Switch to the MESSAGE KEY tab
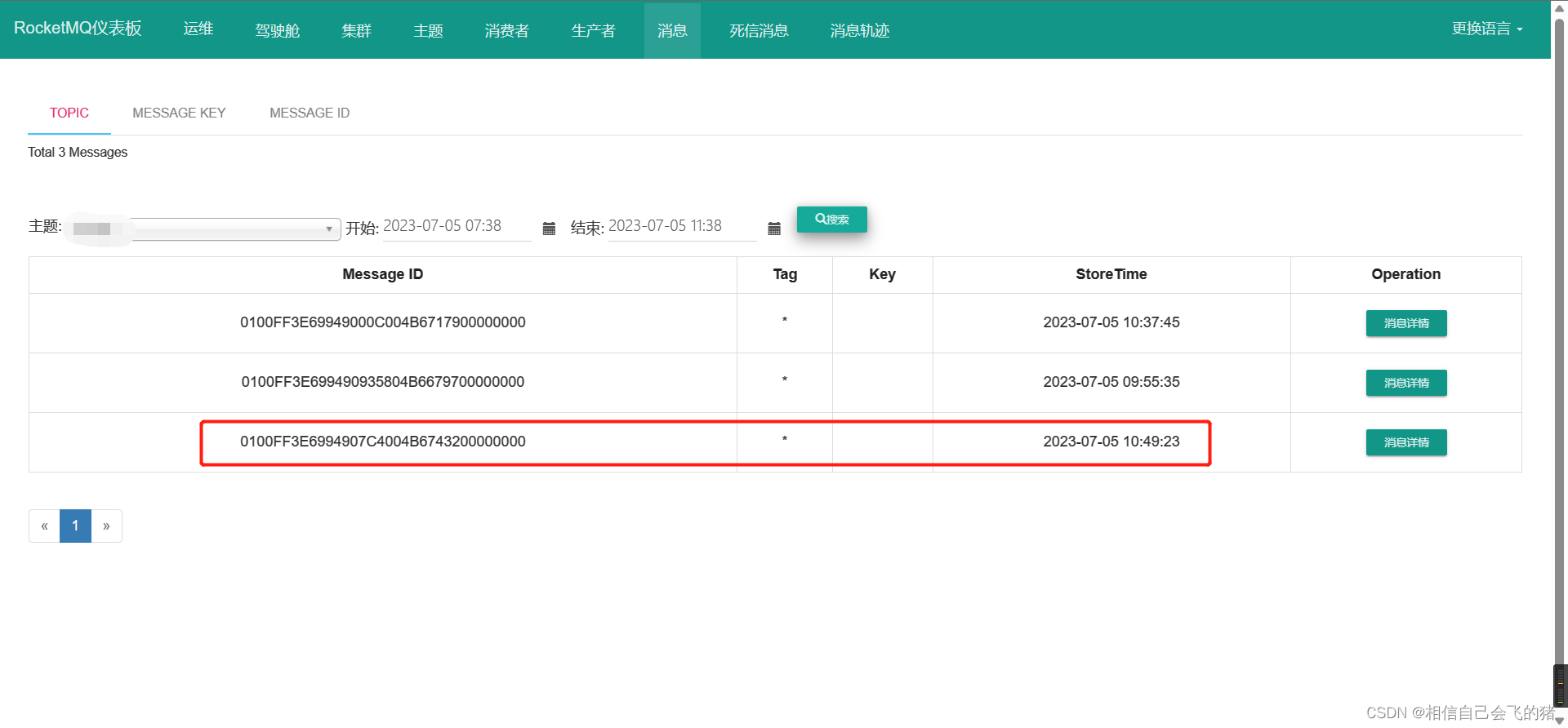This screenshot has height=728, width=1568. [179, 113]
